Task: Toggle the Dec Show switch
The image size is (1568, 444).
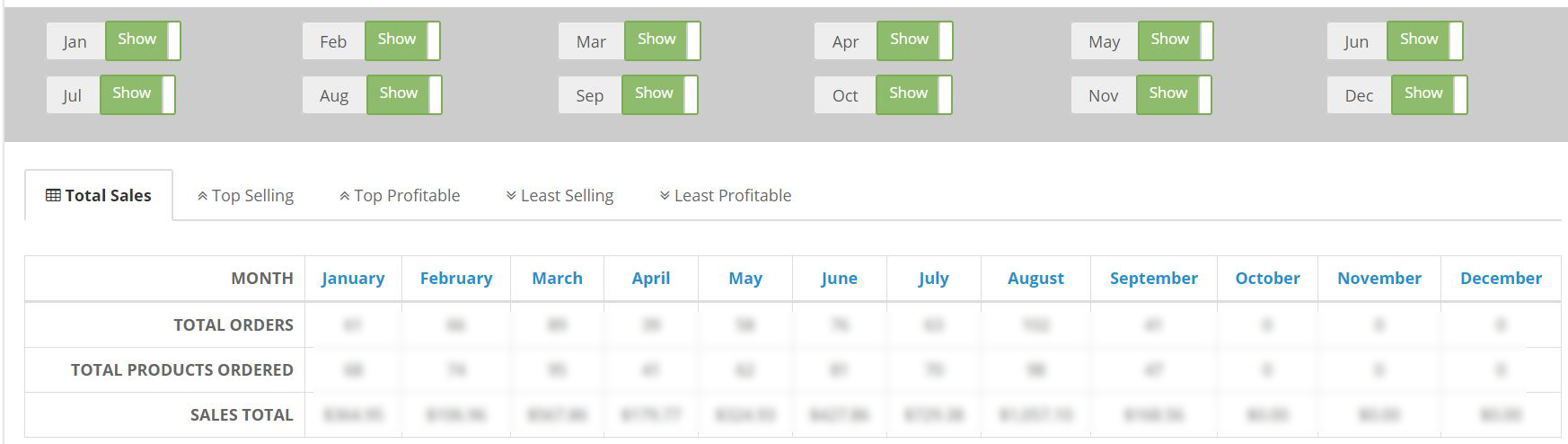Action: point(1430,95)
